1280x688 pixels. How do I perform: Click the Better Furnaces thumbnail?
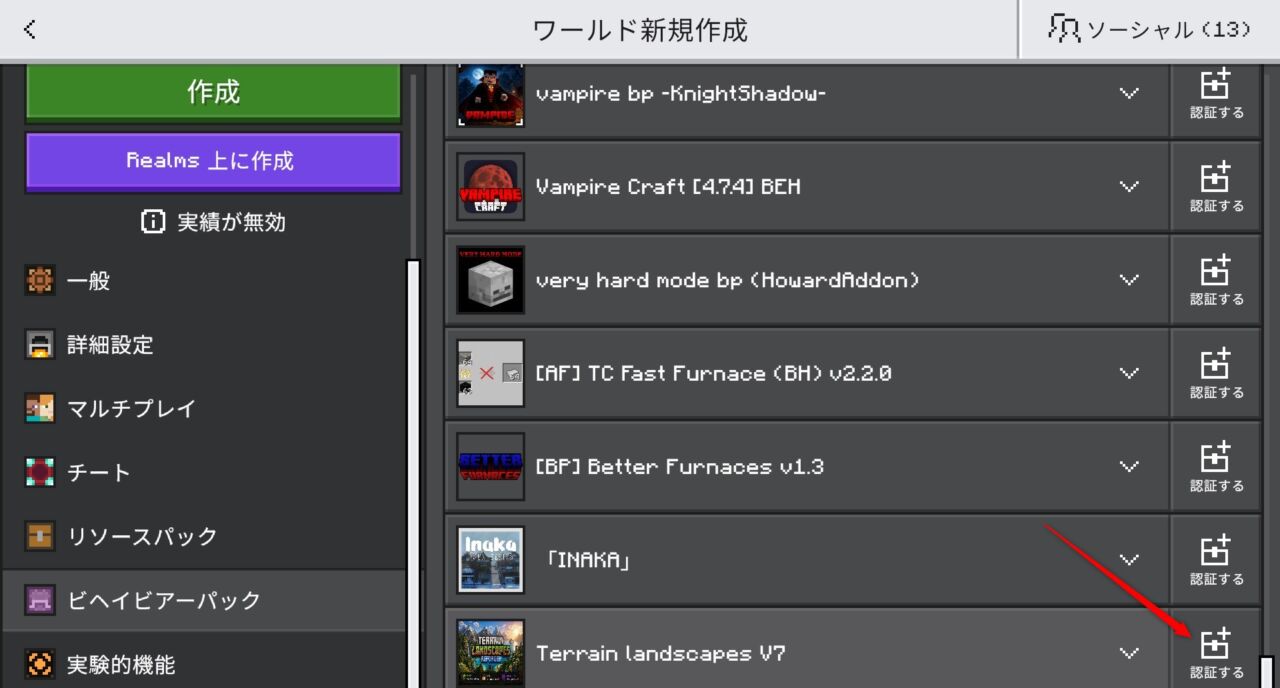tap(490, 467)
